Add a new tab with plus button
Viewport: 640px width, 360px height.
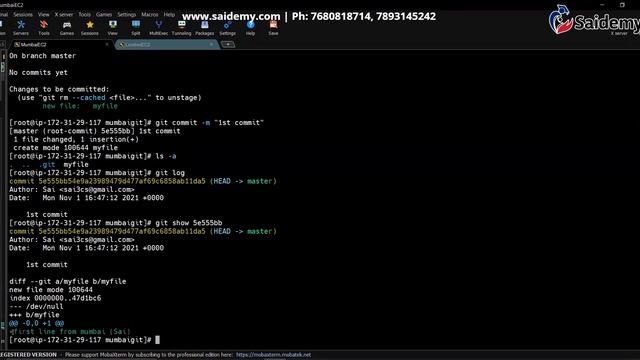(x=228, y=44)
